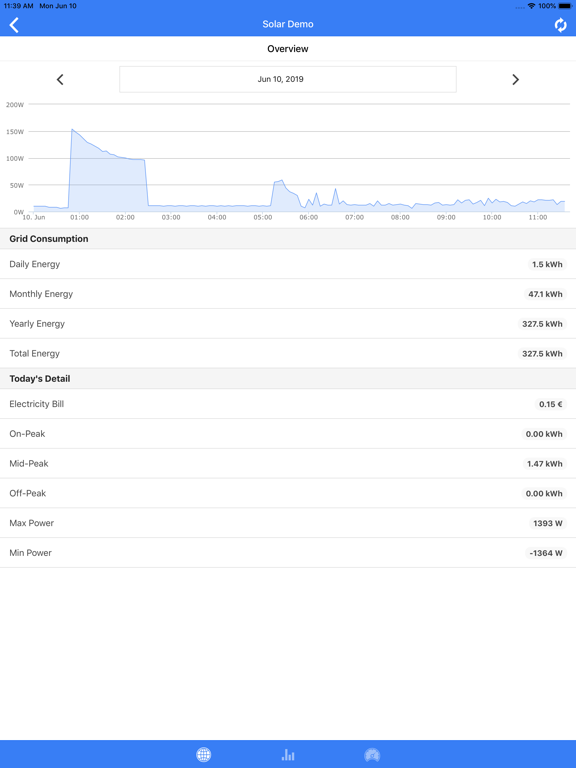Select the Total Energy row
Image resolution: width=576 pixels, height=768 pixels.
(288, 354)
